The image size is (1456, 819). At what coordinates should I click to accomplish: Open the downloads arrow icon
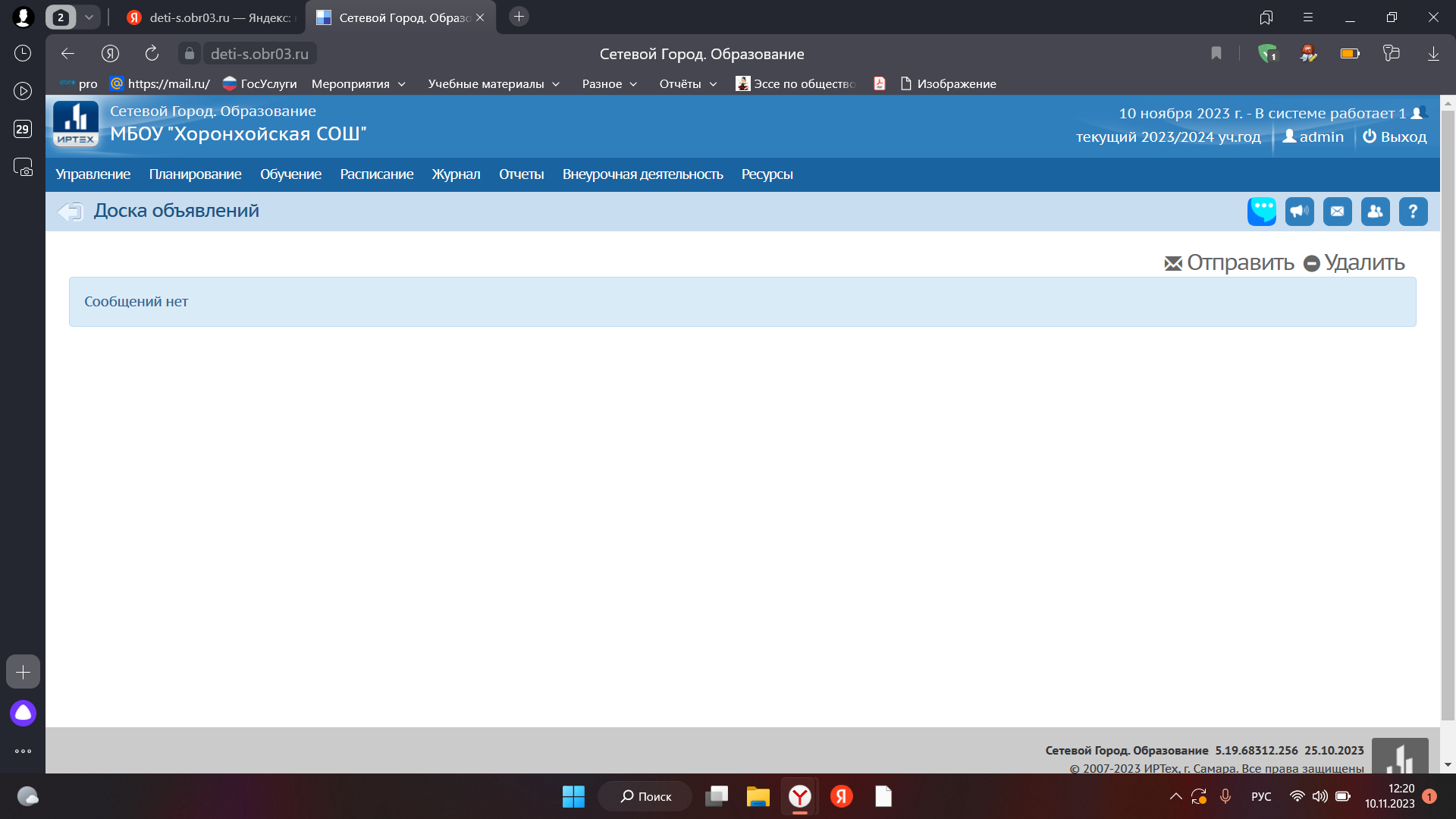click(1433, 53)
